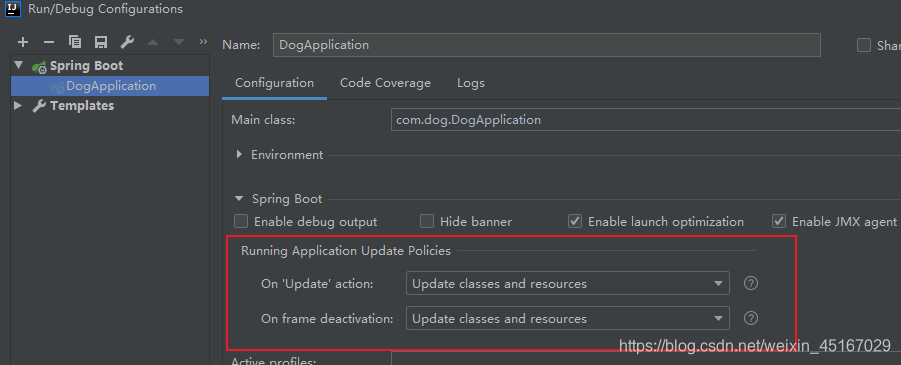The height and width of the screenshot is (365, 901).
Task: Toggle the Share checkbox
Action: [x=864, y=45]
